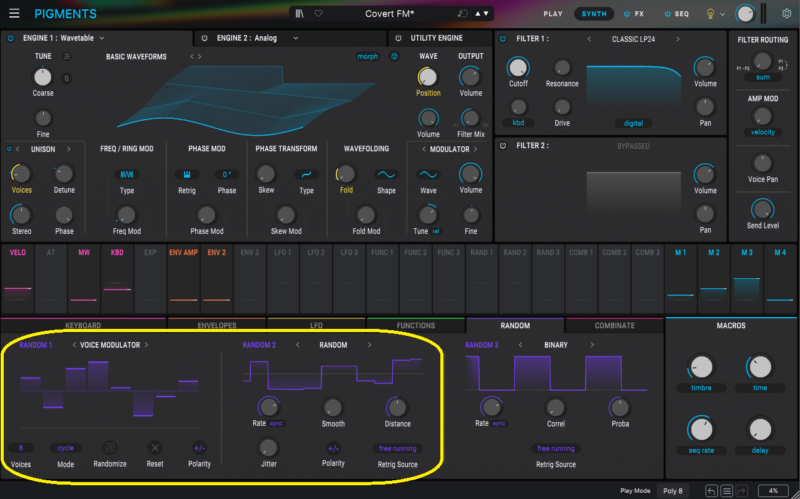Toggle the FX power button
Viewport: 800px width, 499px height.
coord(627,14)
